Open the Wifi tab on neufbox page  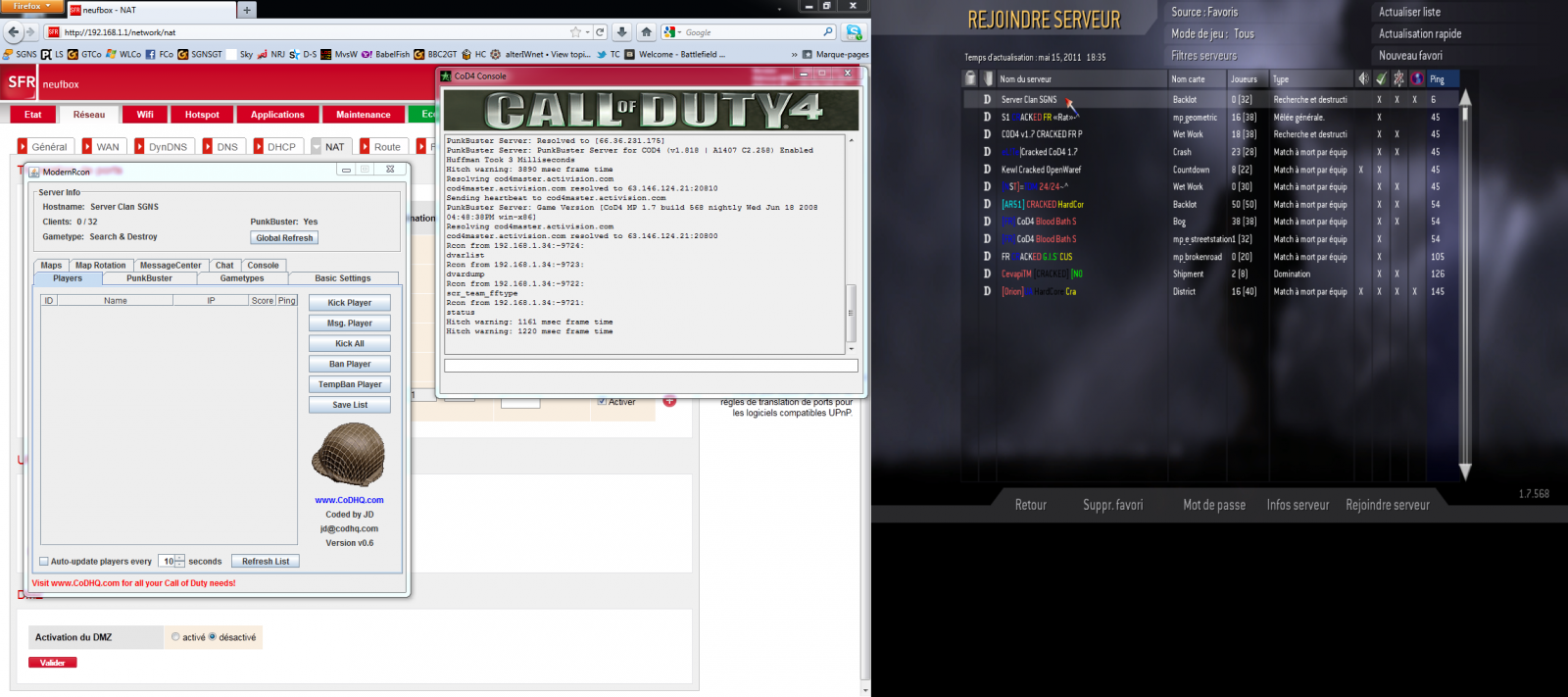[x=145, y=115]
